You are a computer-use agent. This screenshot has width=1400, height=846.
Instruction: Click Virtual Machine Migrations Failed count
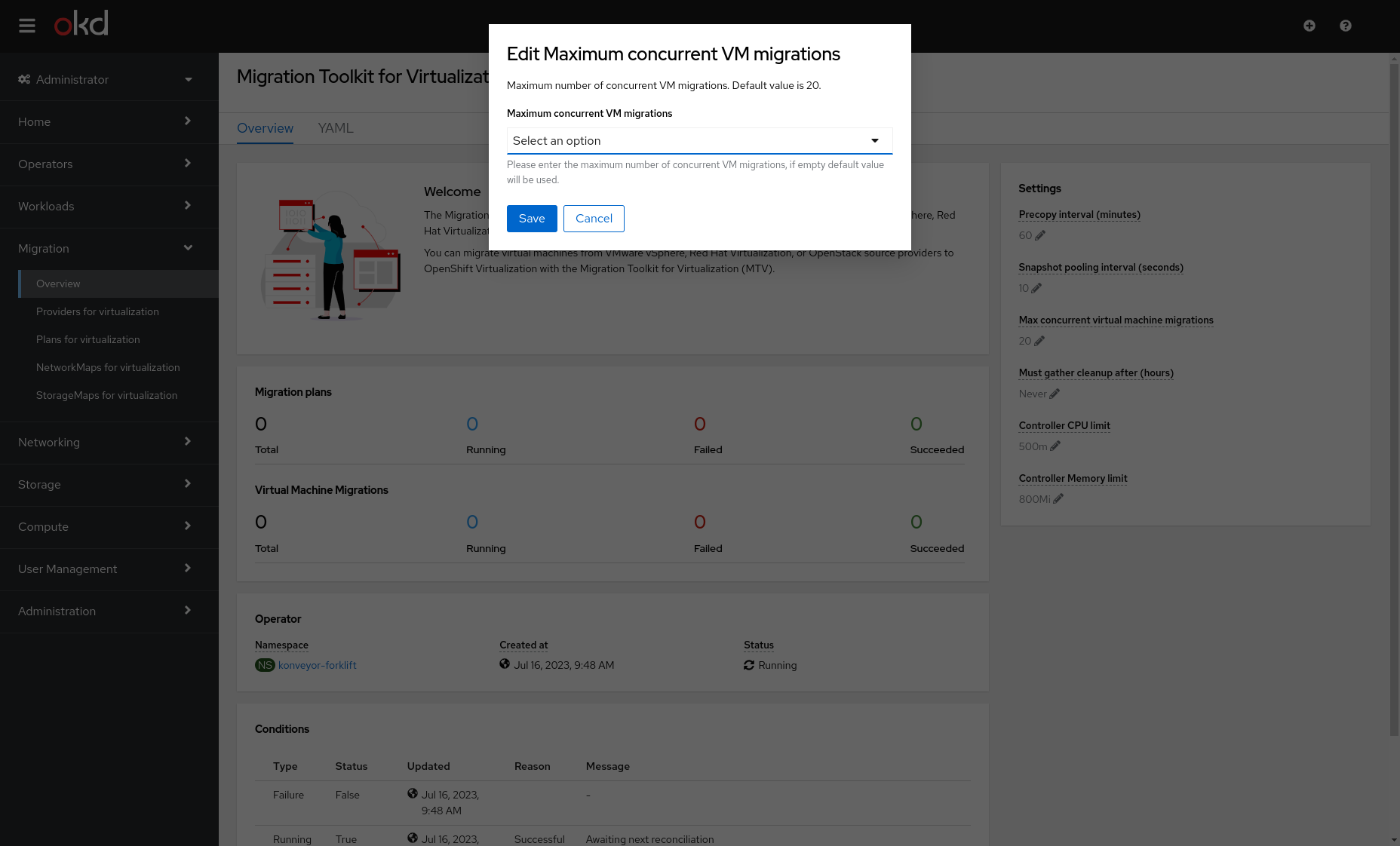click(700, 522)
